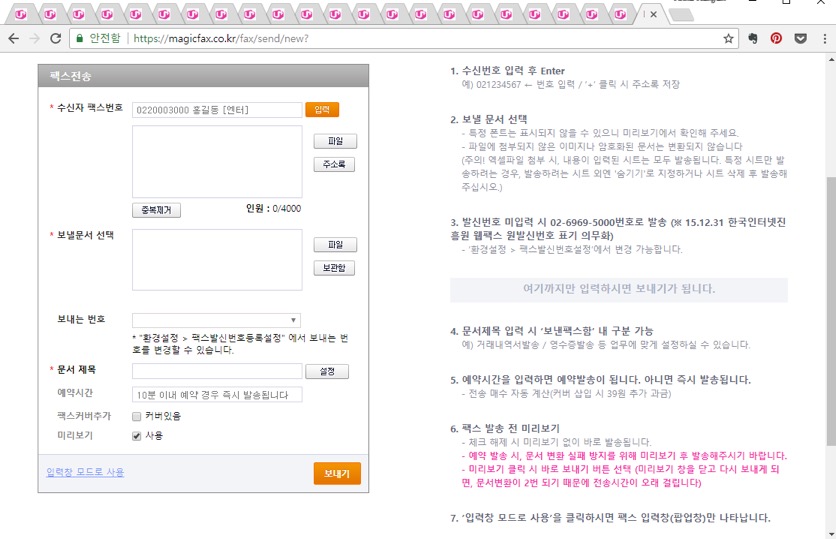Image resolution: width=836 pixels, height=539 pixels.
Task: Enable the 커버있음 fax cover checkbox
Action: coord(137,416)
